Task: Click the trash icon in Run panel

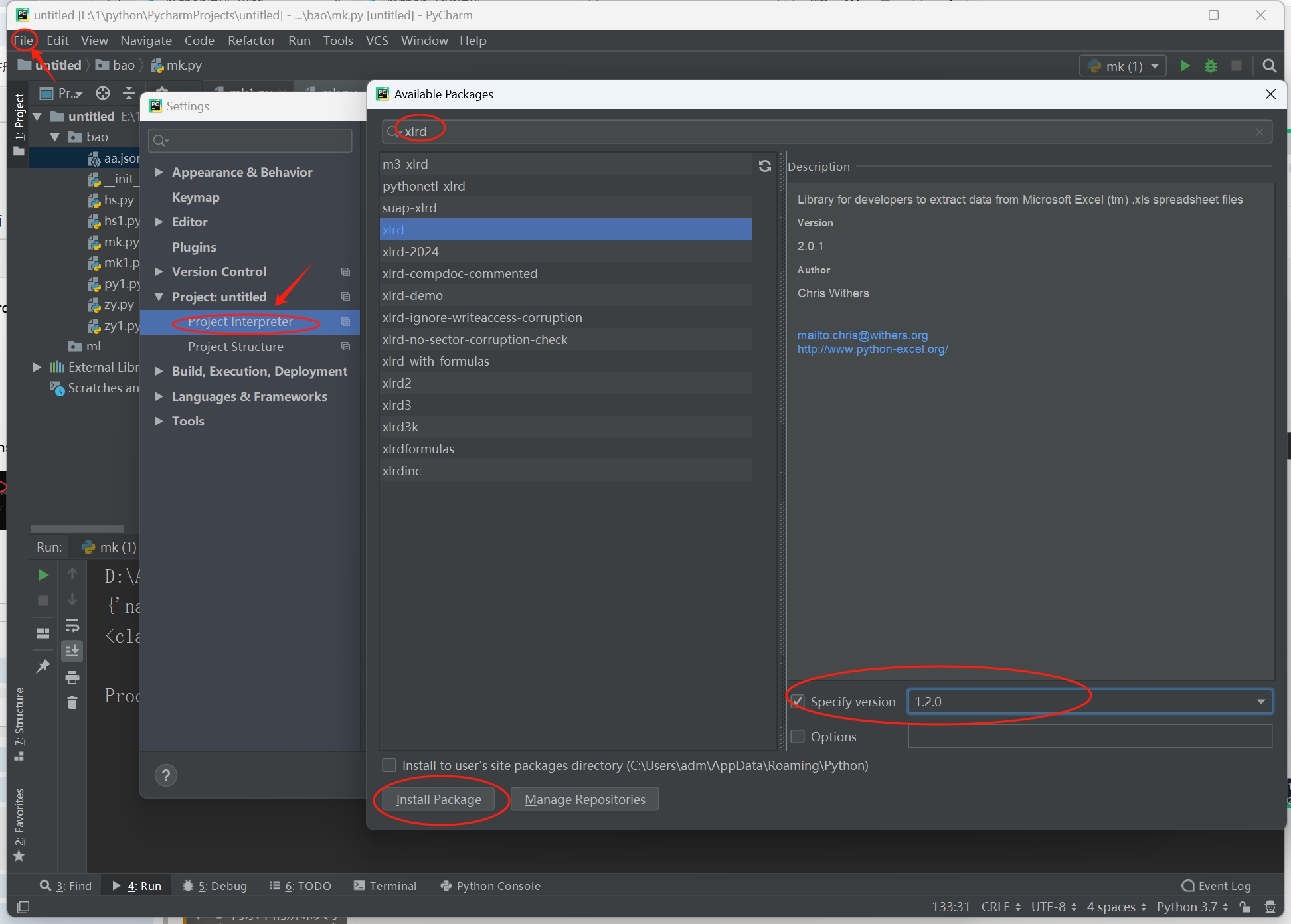Action: coord(72,702)
